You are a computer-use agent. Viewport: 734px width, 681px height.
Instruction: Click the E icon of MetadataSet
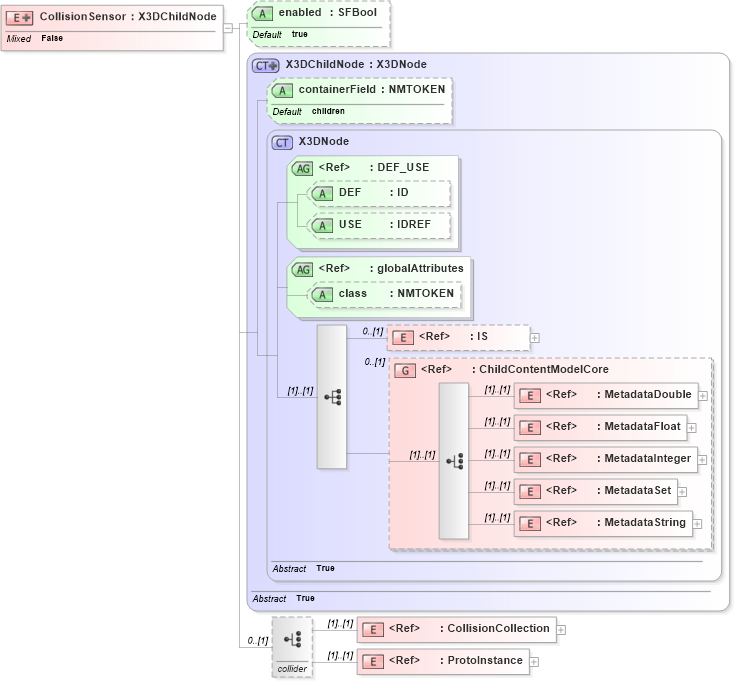click(x=530, y=491)
